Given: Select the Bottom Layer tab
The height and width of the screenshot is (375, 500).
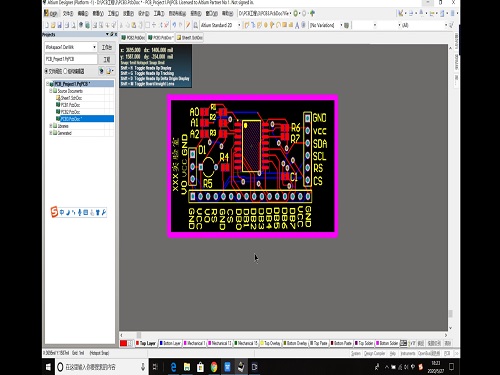Looking at the screenshot, I should (x=170, y=343).
